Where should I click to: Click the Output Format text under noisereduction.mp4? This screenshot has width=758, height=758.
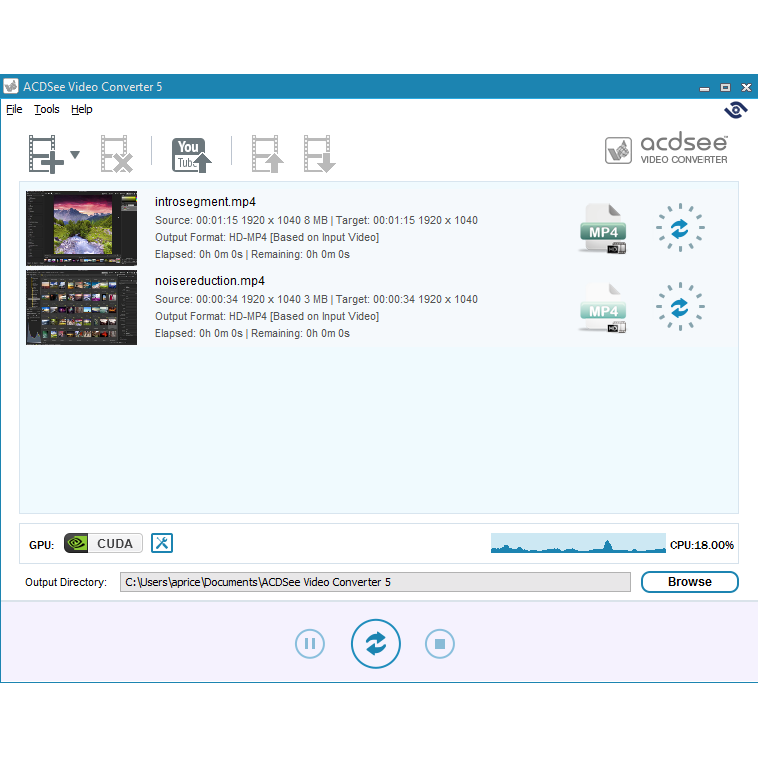pos(267,317)
